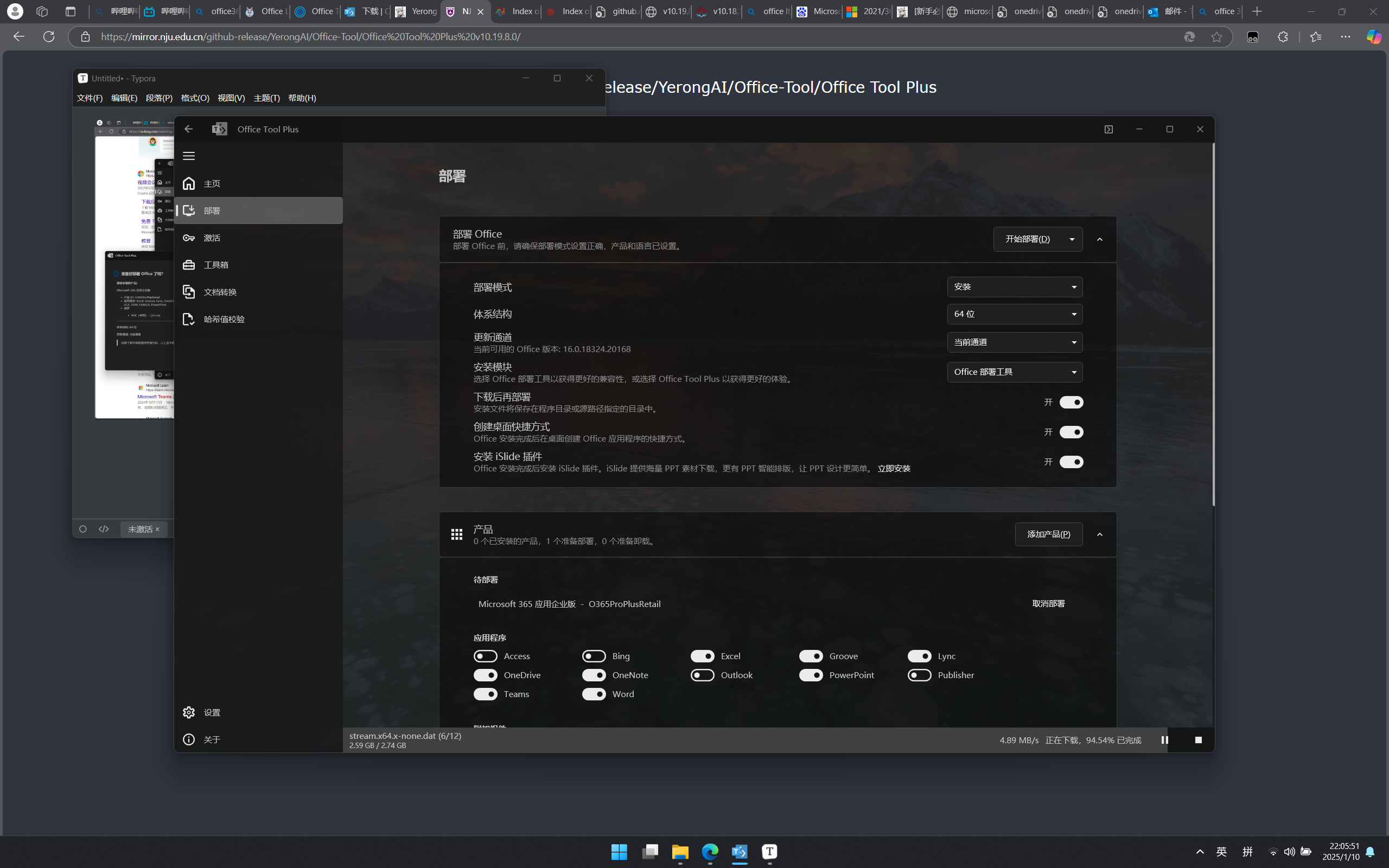
Task: Open the 激活 (Activate) page
Action: 212,238
